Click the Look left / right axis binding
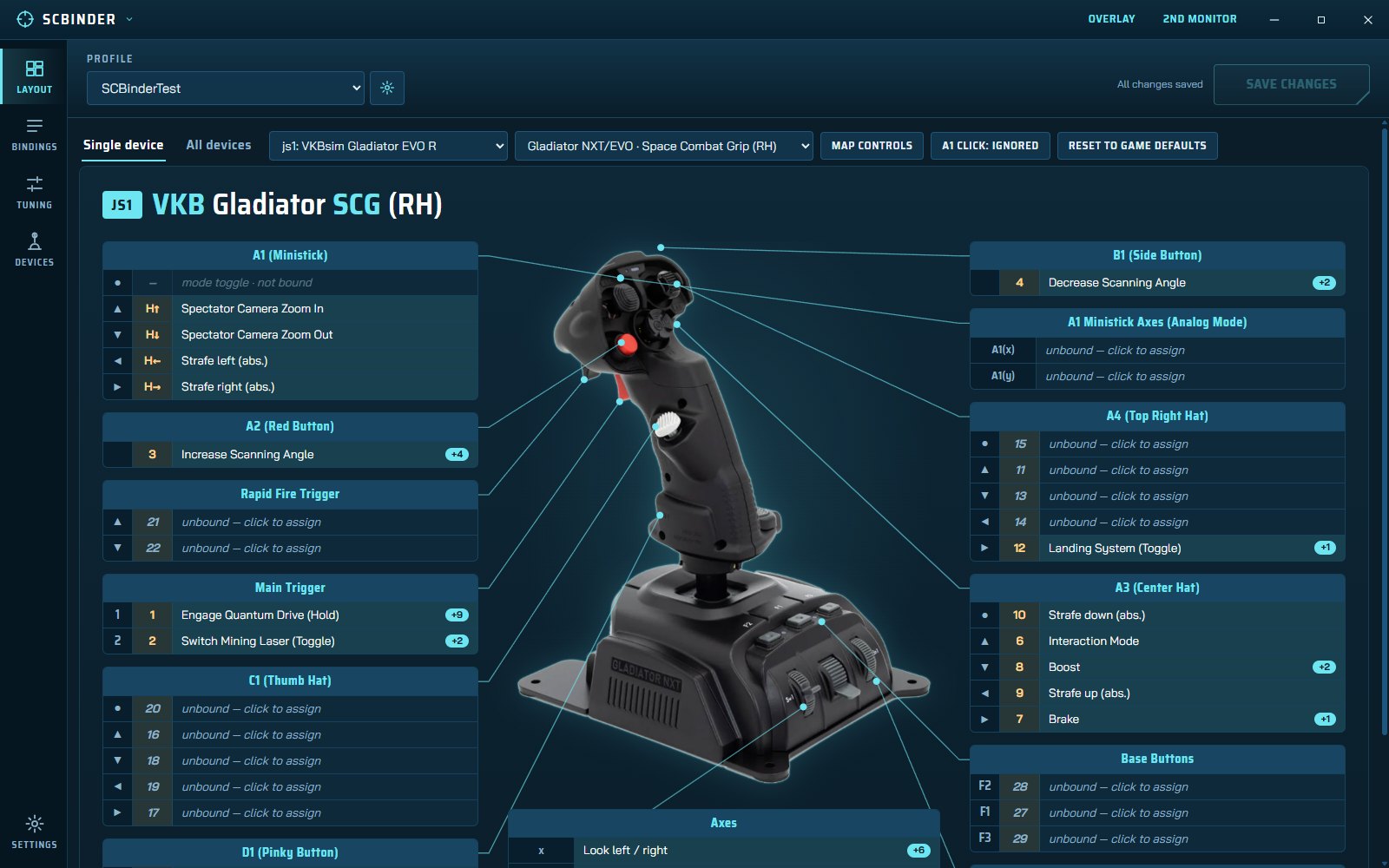This screenshot has height=868, width=1389. click(724, 850)
